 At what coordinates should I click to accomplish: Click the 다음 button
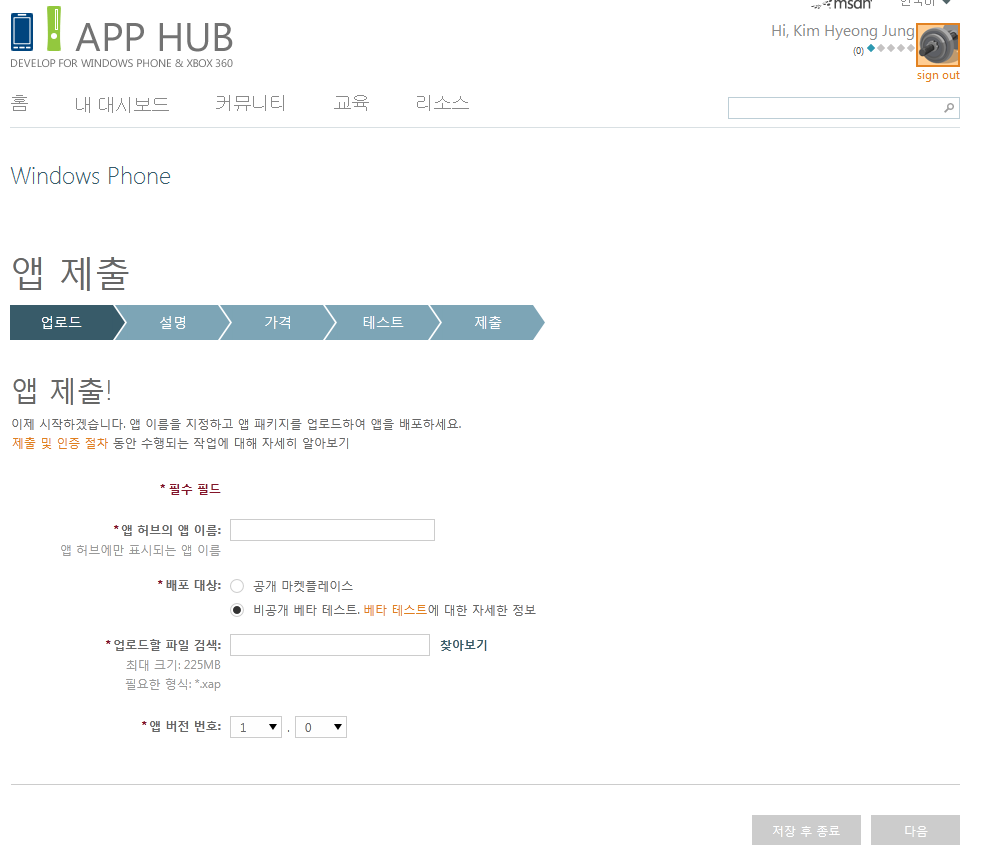pos(915,830)
